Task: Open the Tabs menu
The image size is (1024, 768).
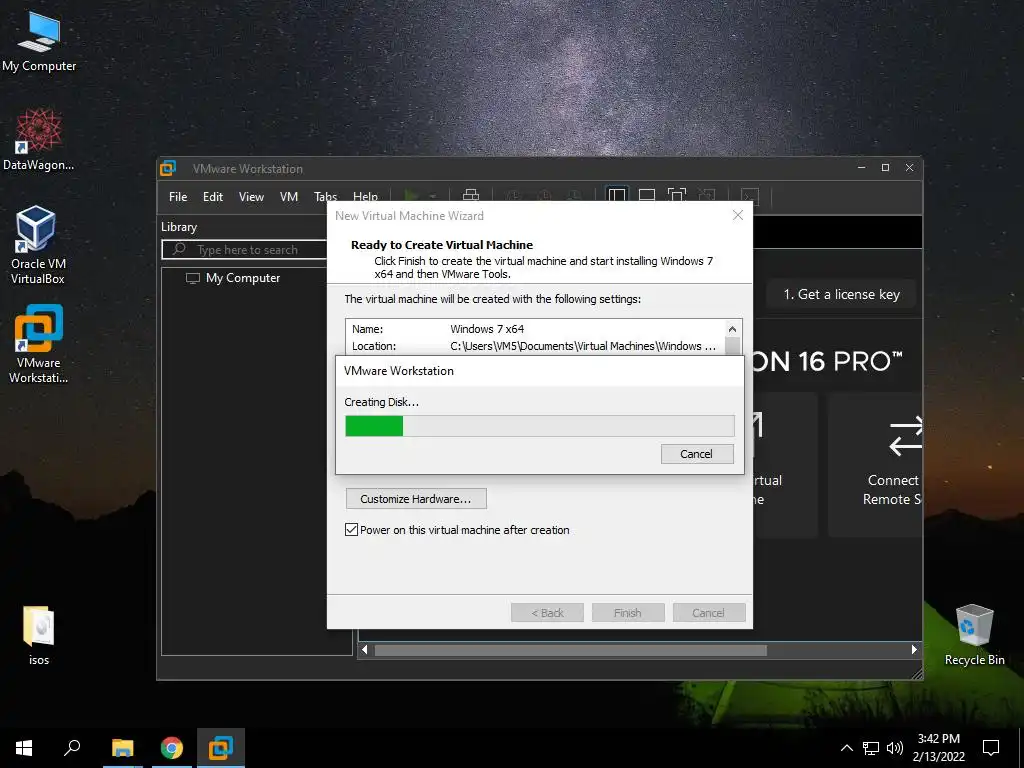Action: tap(325, 197)
